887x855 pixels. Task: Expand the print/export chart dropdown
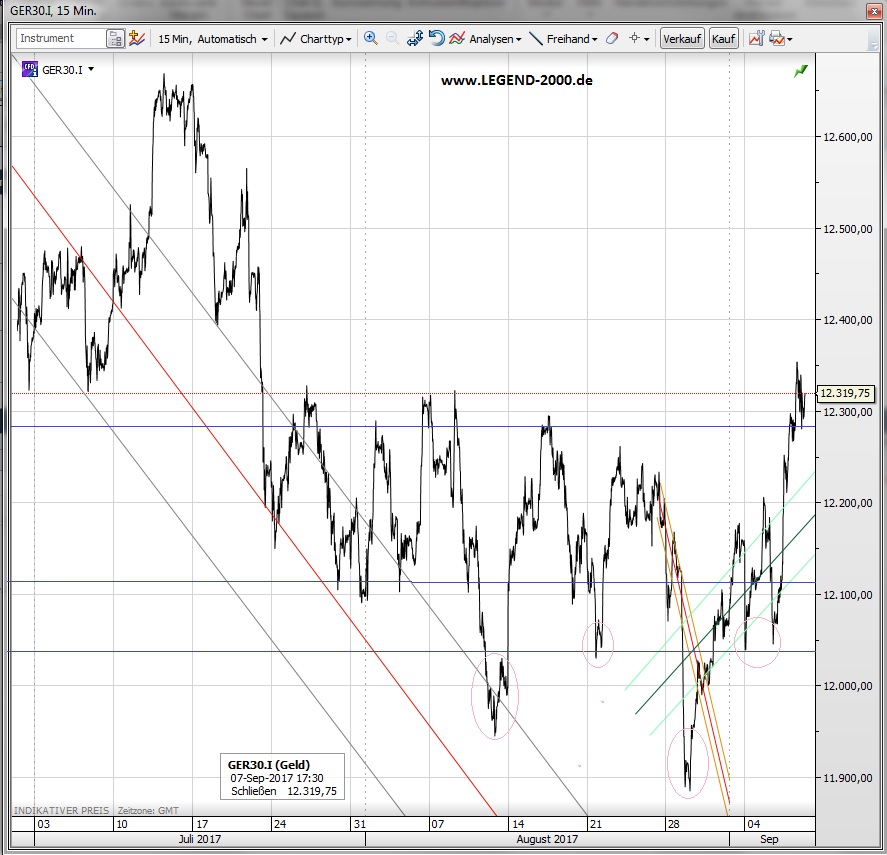[x=781, y=39]
